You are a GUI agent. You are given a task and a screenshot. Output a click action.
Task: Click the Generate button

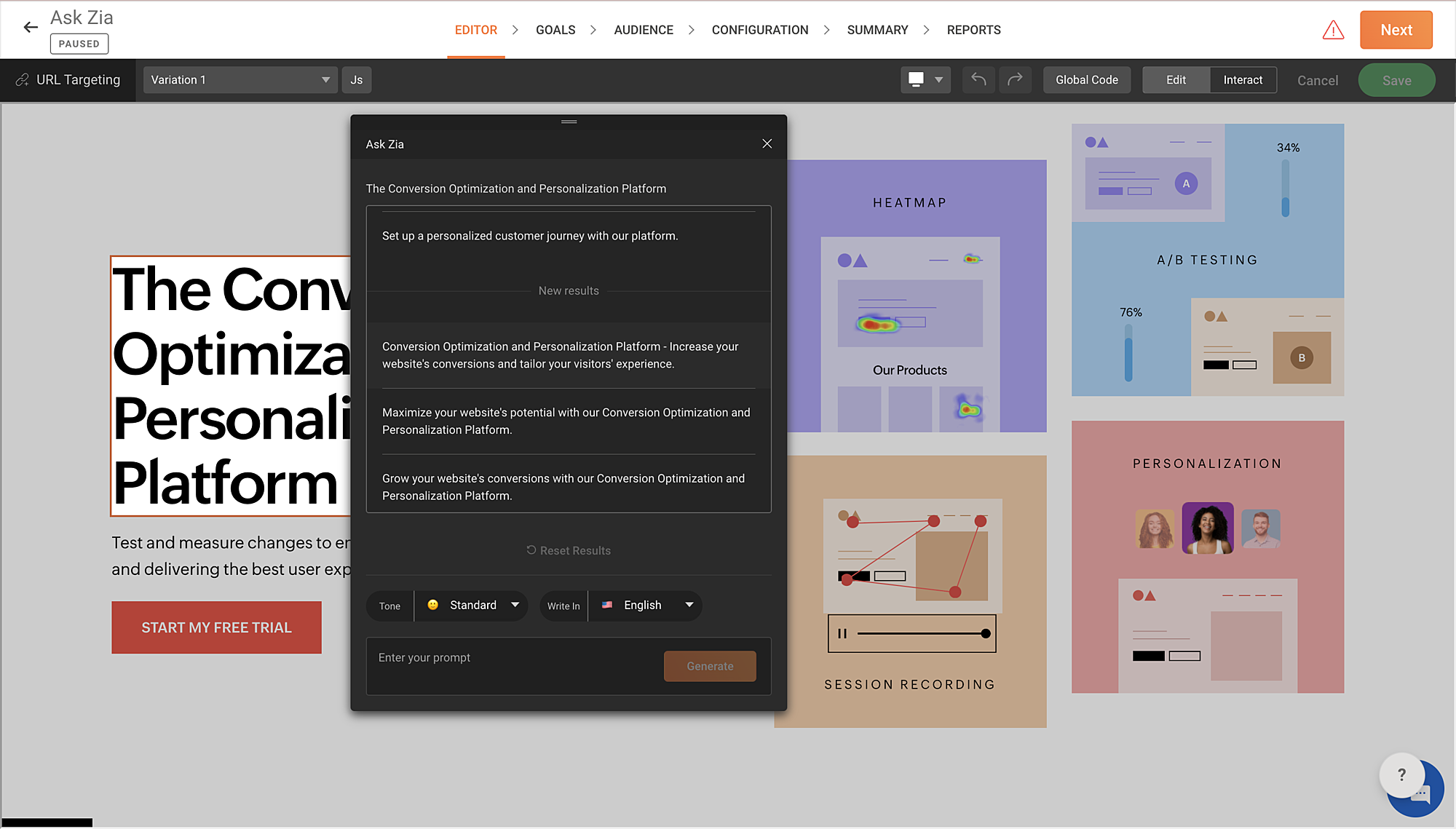pyautogui.click(x=710, y=666)
